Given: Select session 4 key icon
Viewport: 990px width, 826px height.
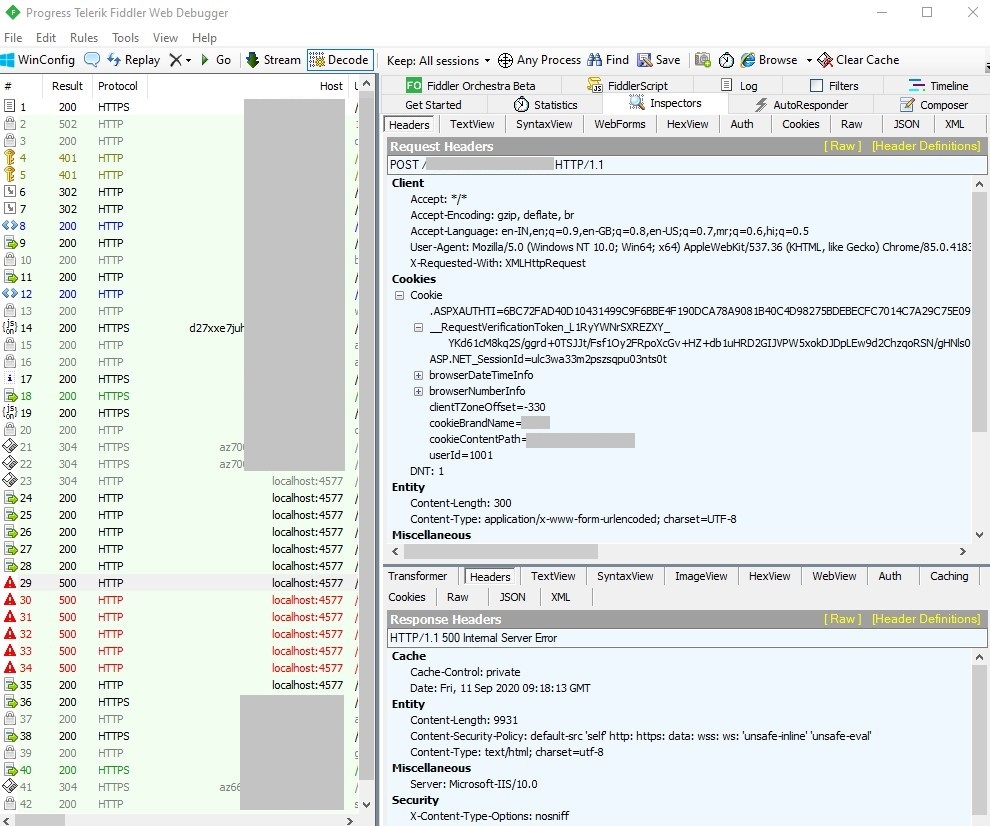Looking at the screenshot, I should 9,158.
